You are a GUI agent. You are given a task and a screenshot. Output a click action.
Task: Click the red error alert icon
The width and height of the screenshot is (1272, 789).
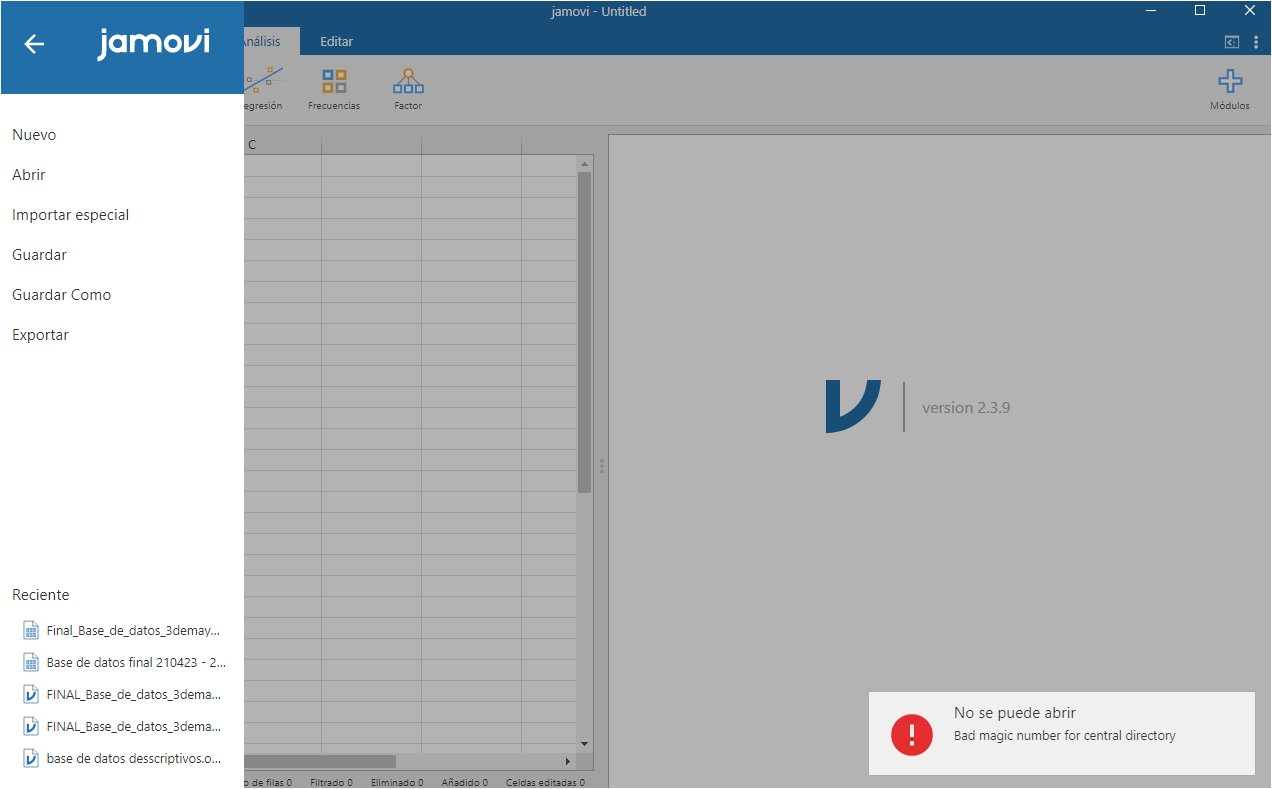[911, 734]
